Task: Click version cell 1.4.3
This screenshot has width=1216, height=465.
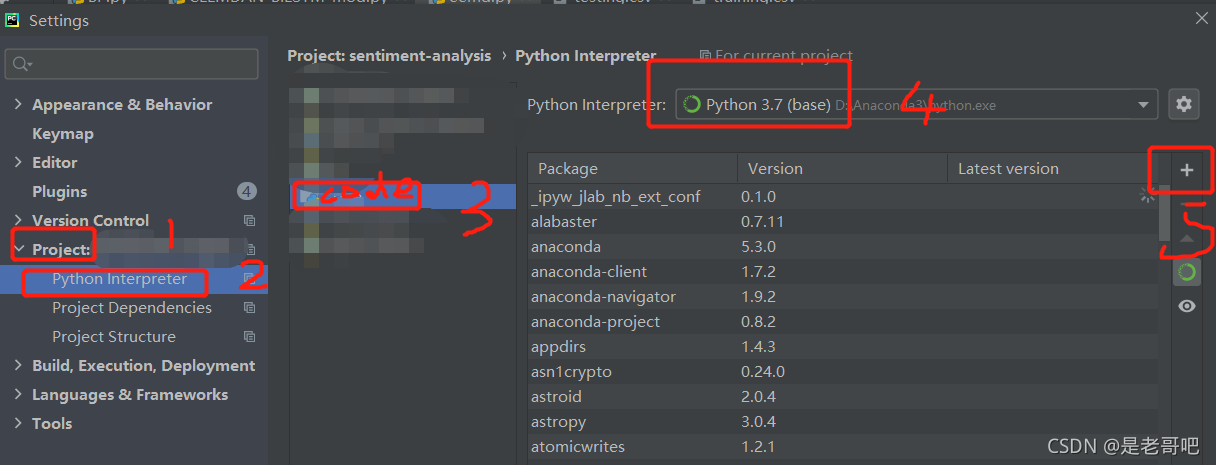Action: point(759,347)
